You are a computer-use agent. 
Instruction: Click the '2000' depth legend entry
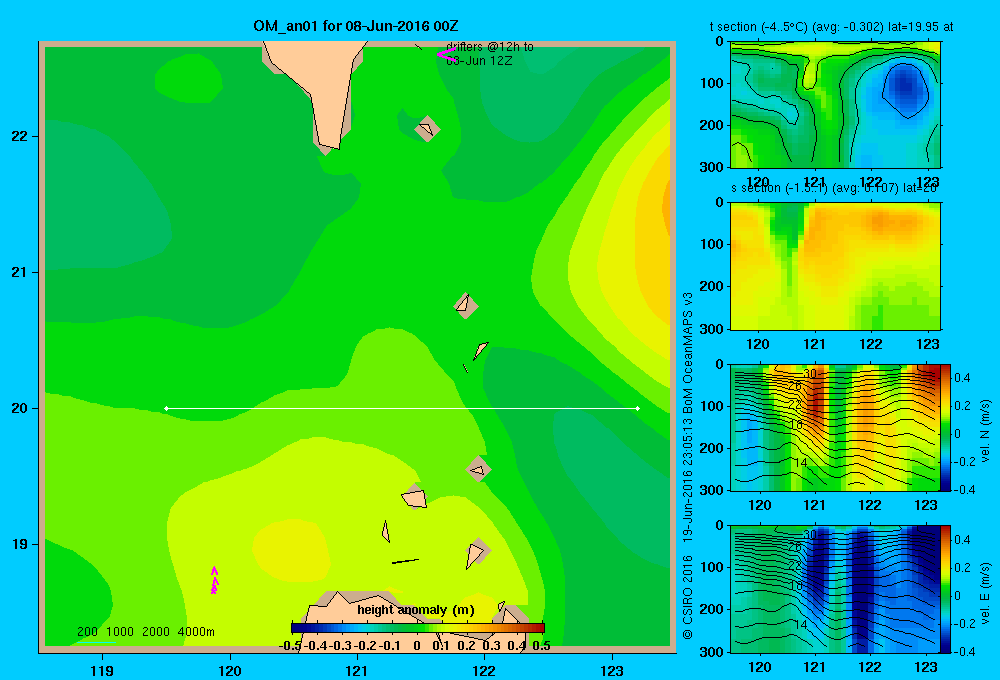[156, 632]
